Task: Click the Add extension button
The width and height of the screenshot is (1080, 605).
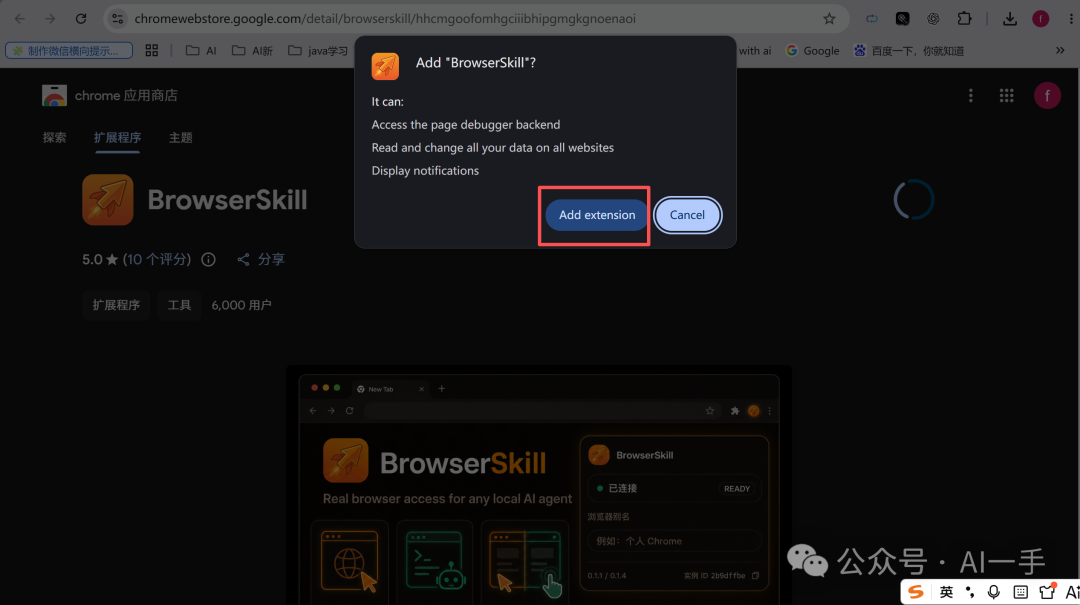Action: point(596,215)
